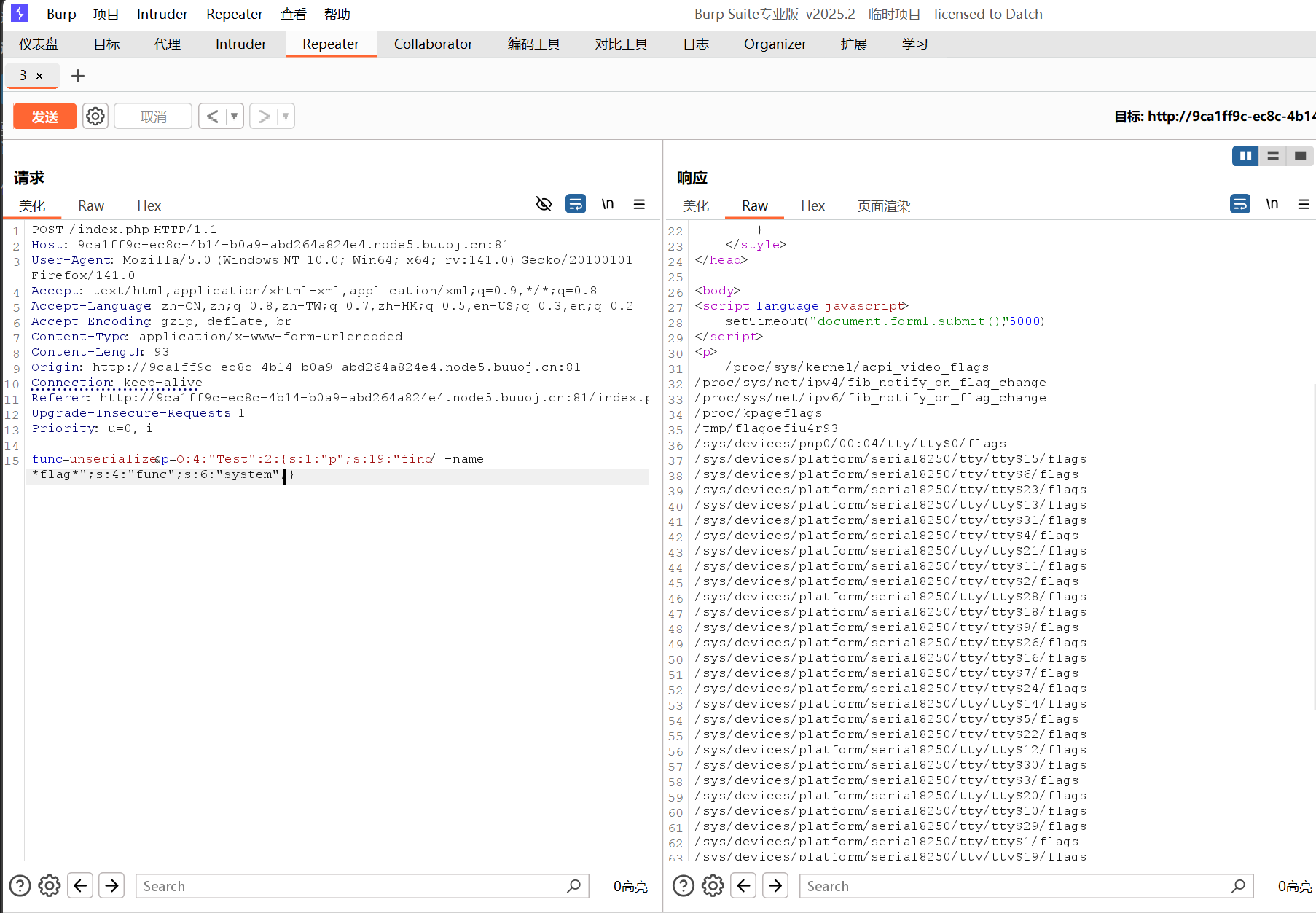Open the 帮助 menu

[337, 14]
